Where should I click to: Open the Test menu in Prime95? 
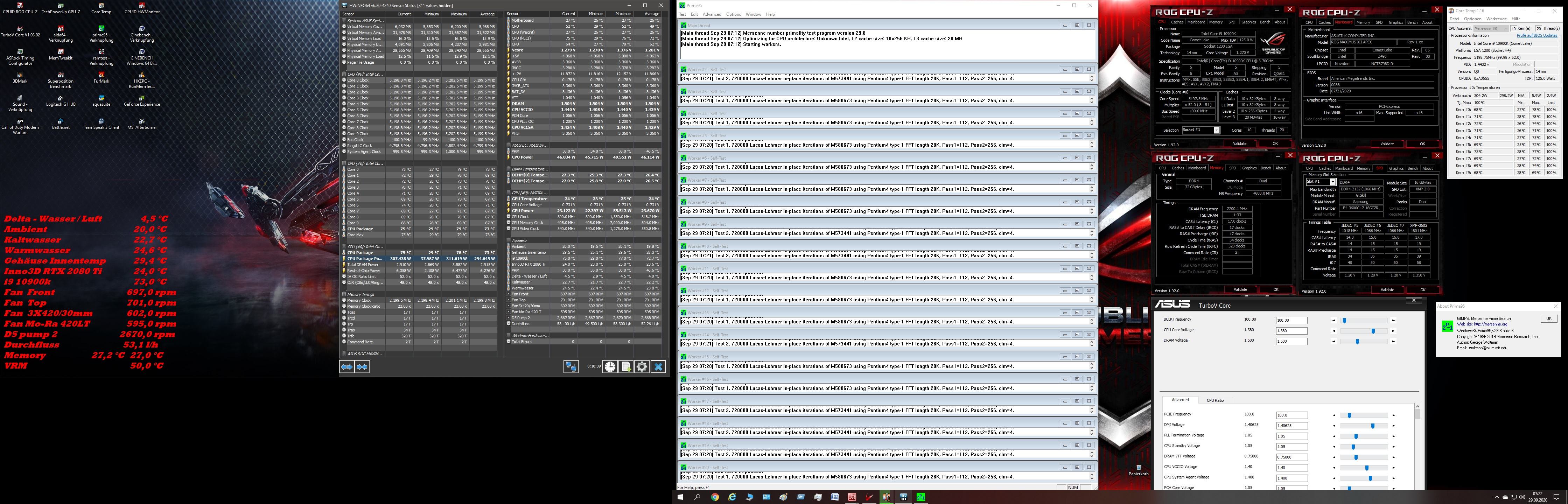682,14
